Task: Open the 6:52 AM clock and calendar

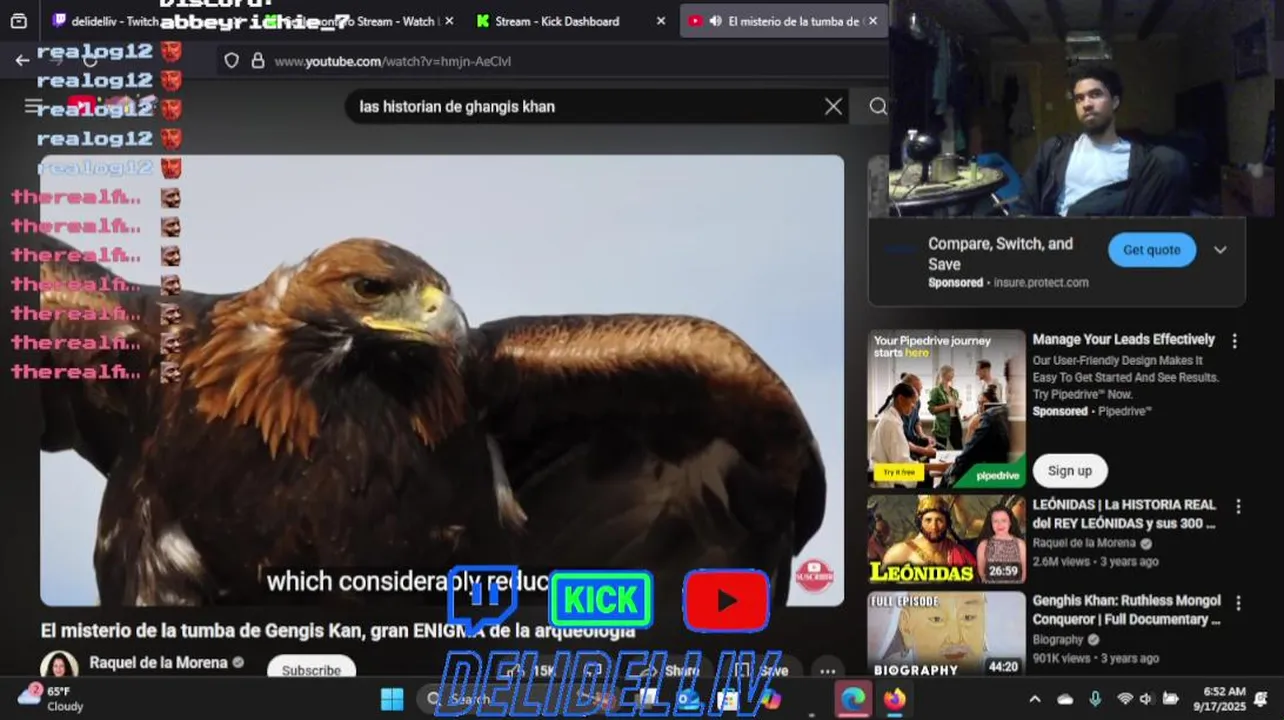Action: [1219, 699]
